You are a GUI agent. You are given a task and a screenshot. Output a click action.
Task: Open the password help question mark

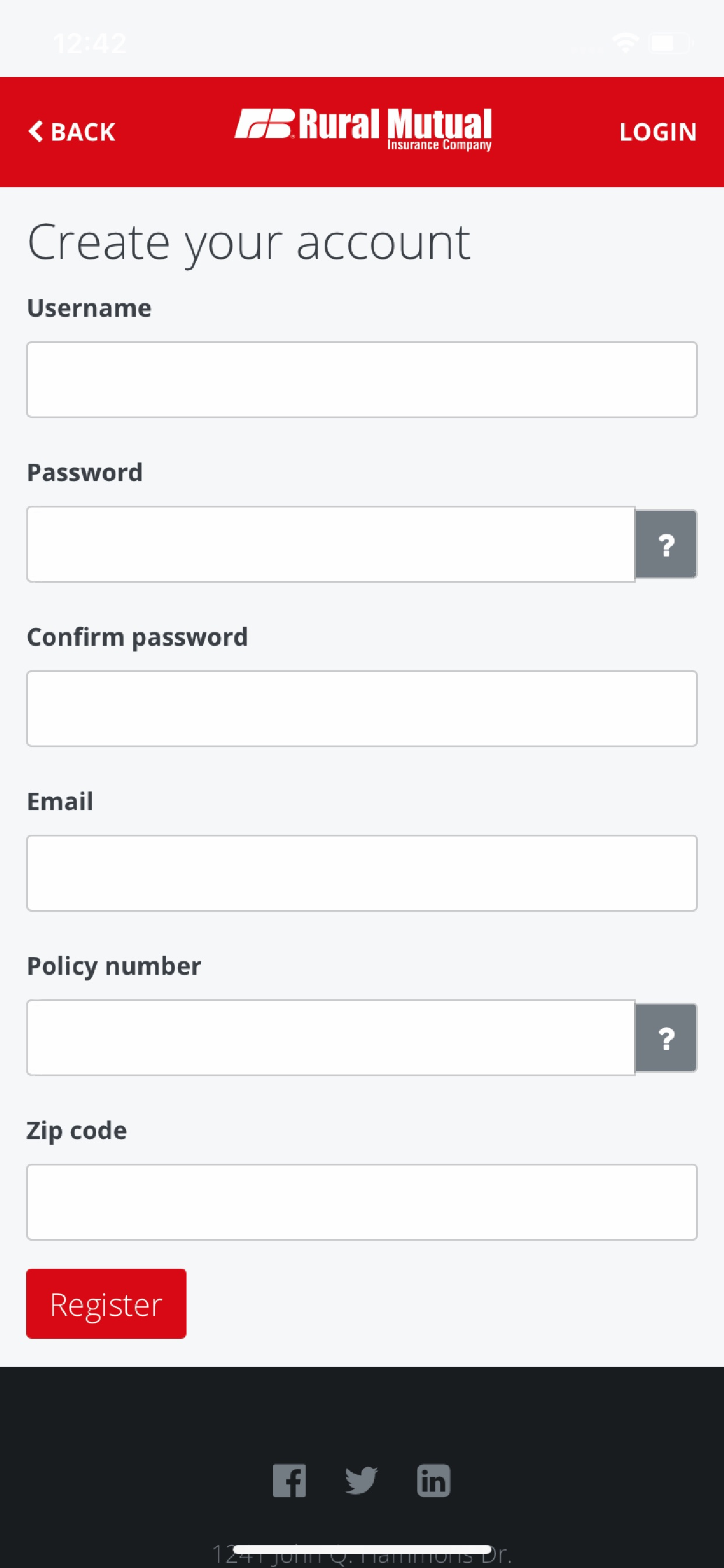click(666, 544)
